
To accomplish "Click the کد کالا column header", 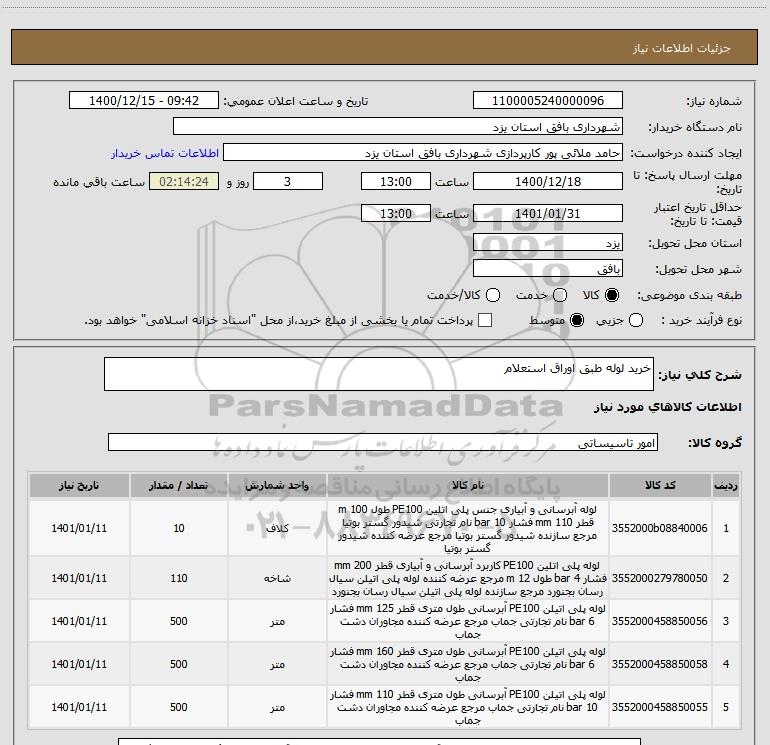I will pos(660,486).
